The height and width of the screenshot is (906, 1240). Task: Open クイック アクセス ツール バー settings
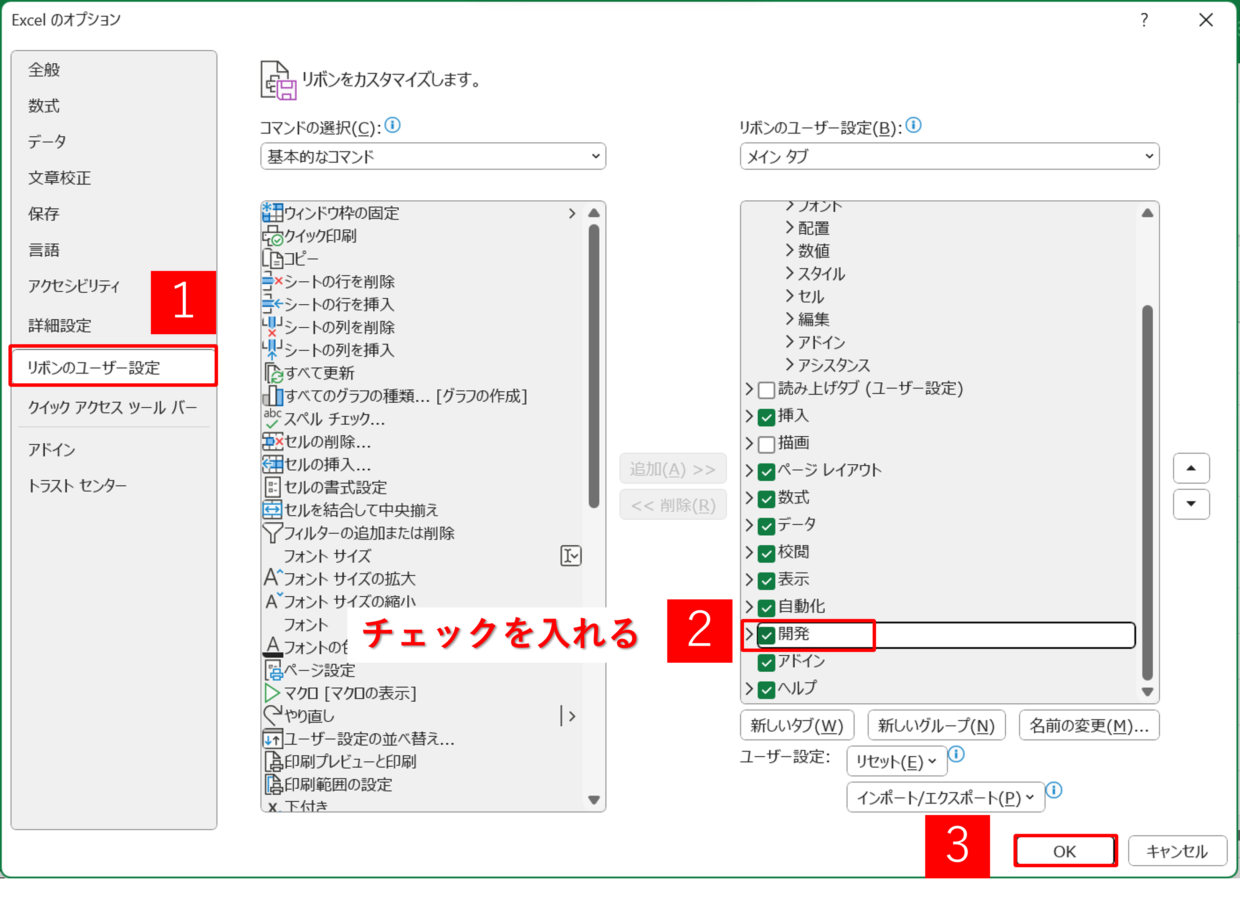coord(113,407)
